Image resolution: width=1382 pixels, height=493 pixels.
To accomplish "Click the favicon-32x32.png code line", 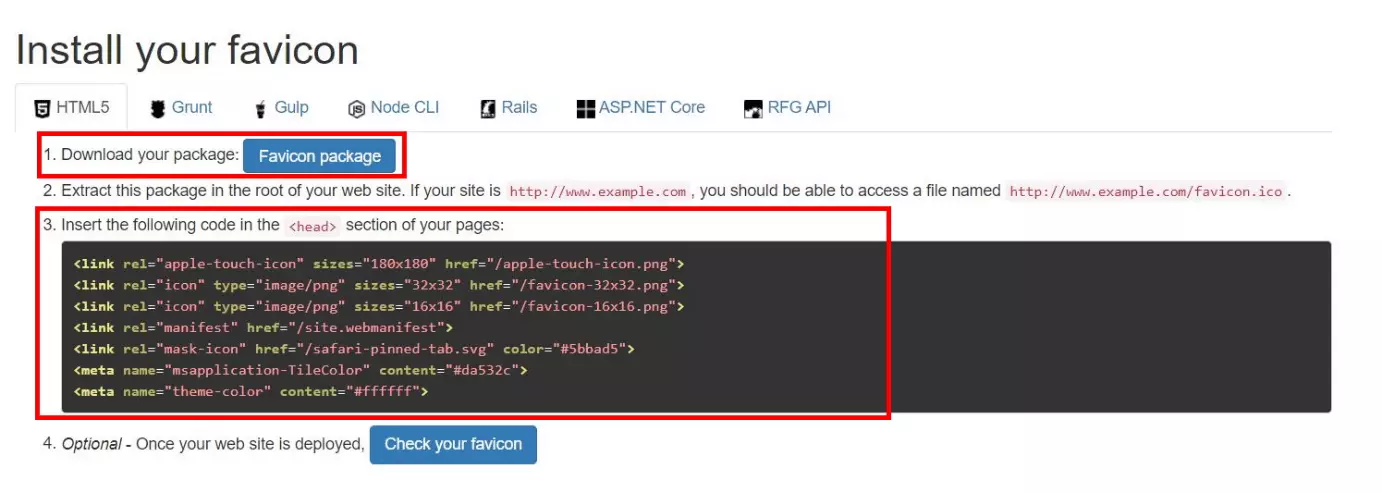I will 378,285.
